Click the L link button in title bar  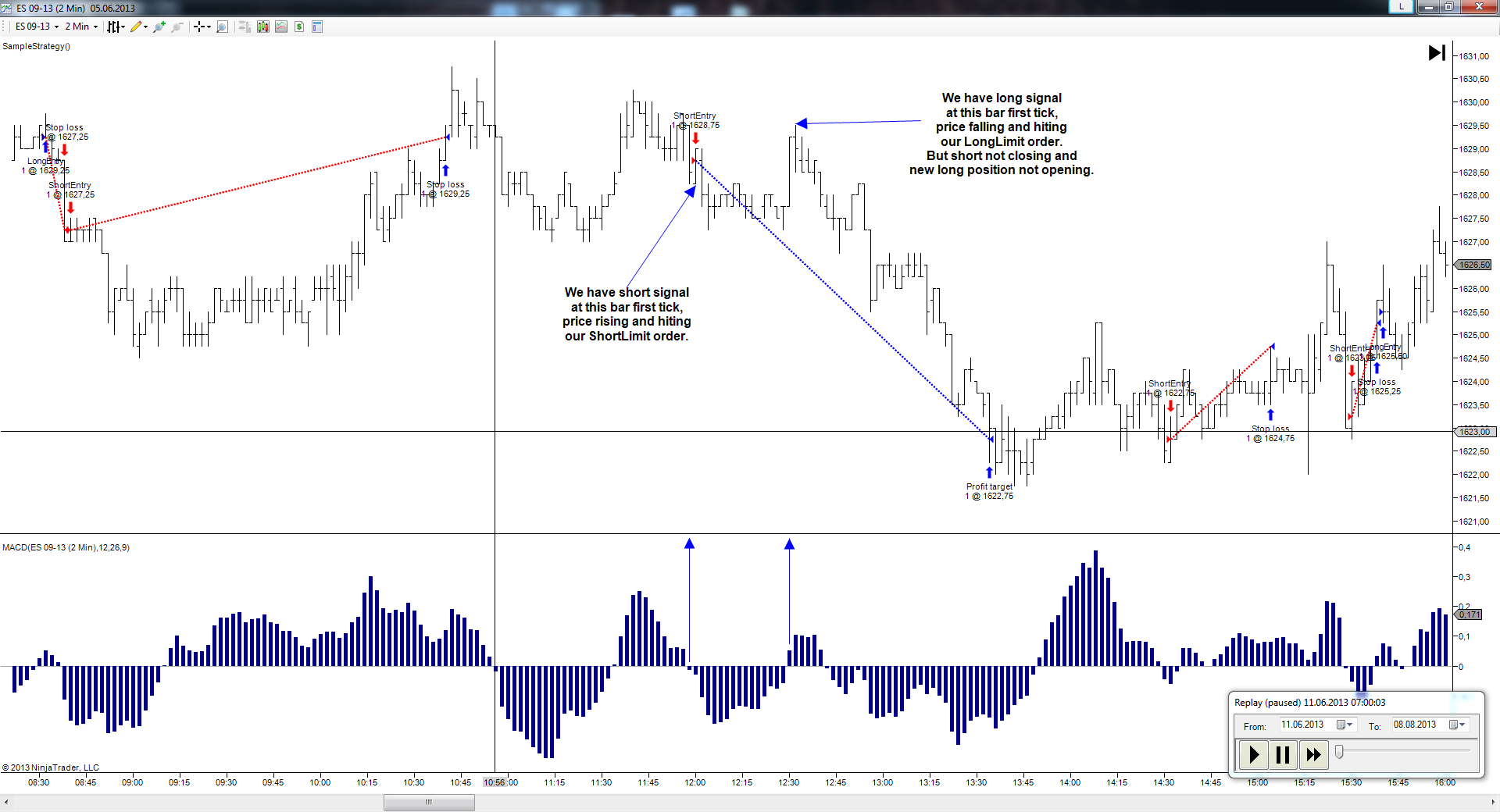coord(1402,6)
